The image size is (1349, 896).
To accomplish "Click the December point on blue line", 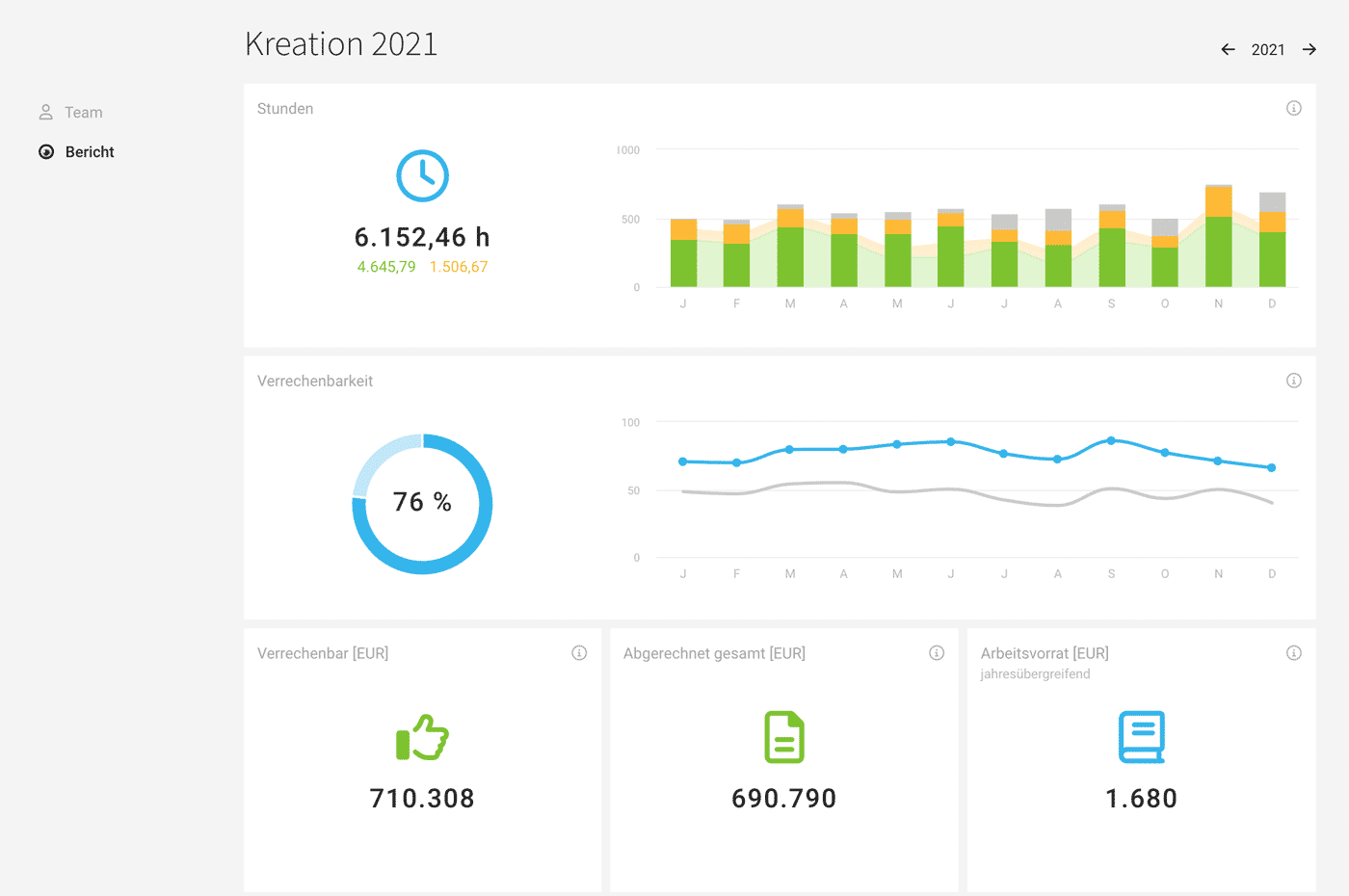I will tap(1272, 468).
